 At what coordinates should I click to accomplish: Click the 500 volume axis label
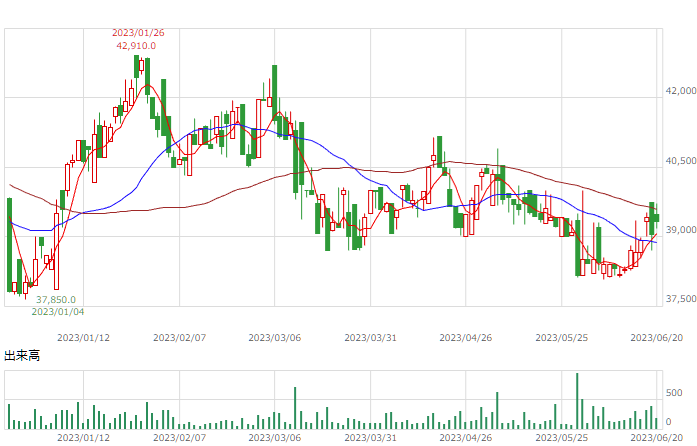(x=674, y=393)
